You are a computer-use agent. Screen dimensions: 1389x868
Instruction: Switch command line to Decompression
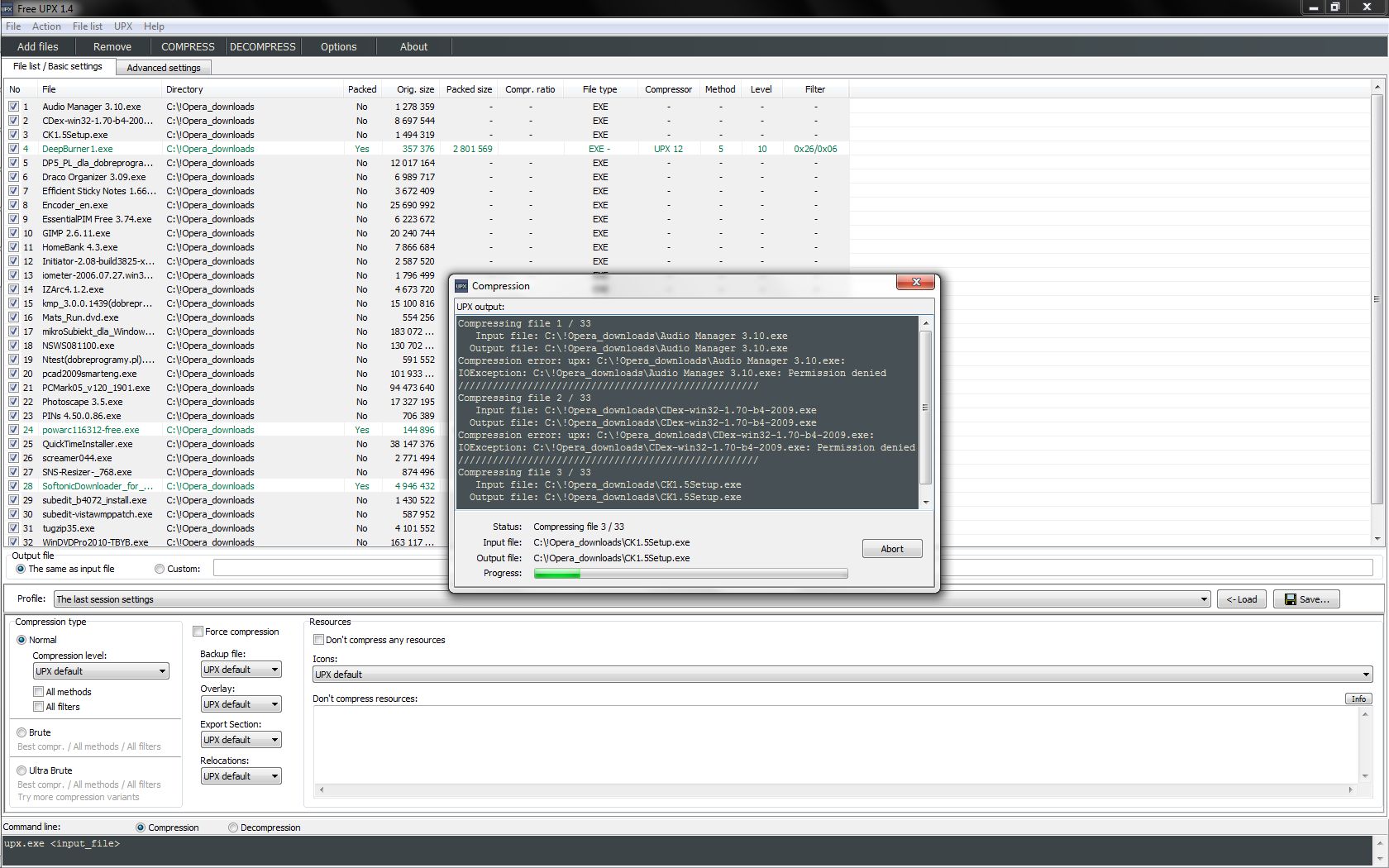[x=233, y=827]
